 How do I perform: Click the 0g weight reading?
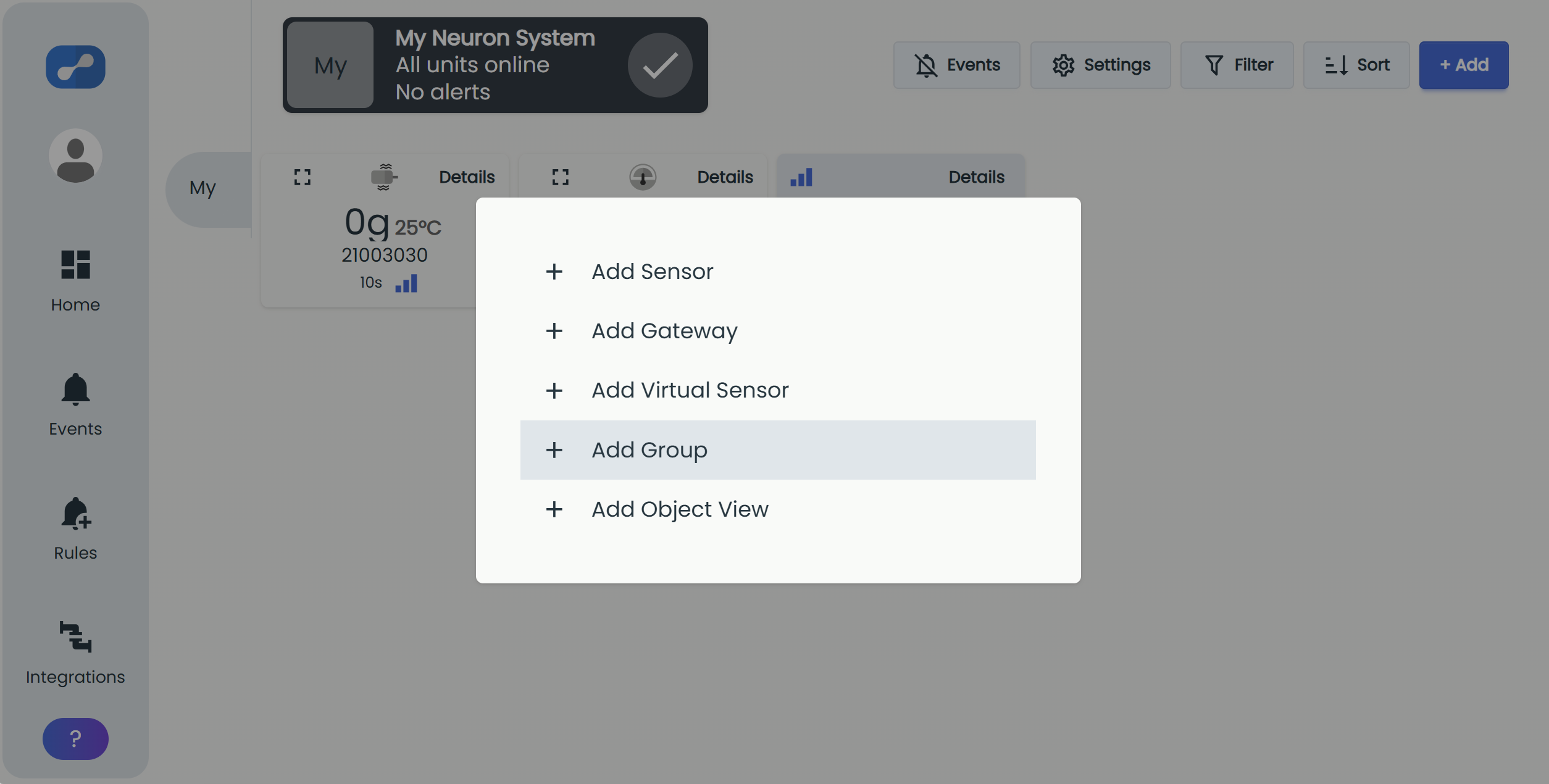(367, 222)
